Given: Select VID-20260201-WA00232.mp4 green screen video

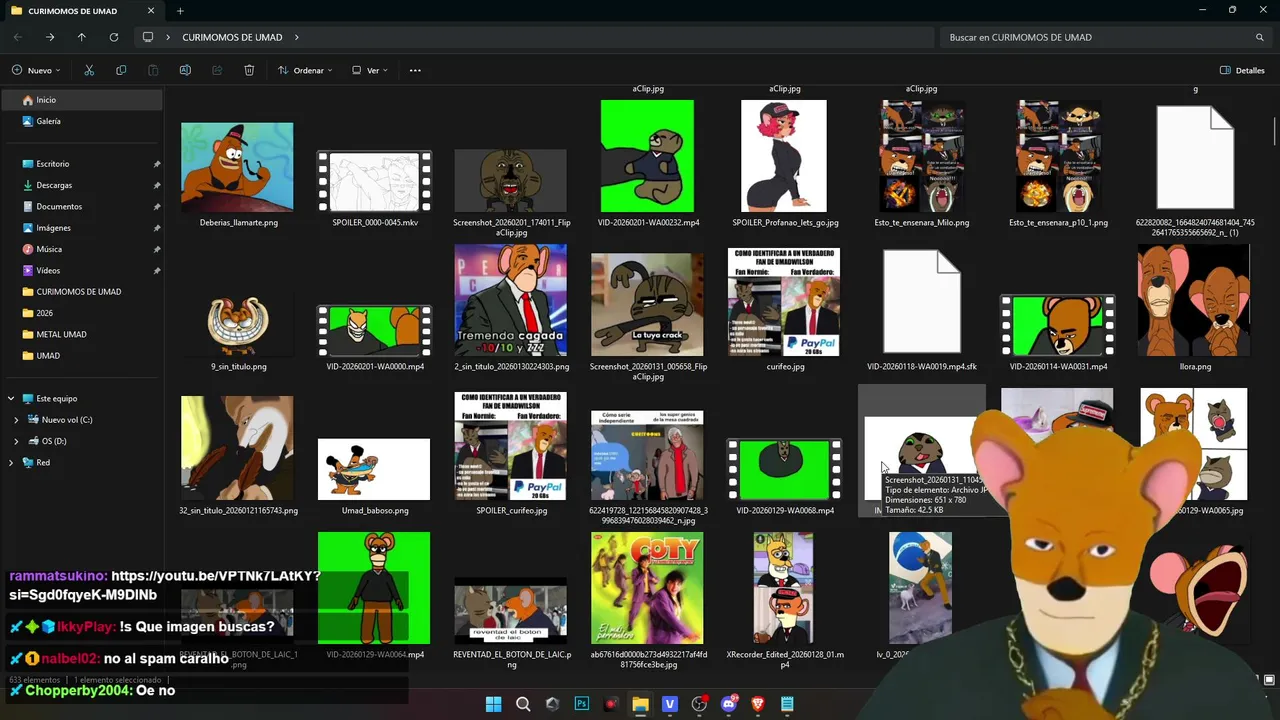Looking at the screenshot, I should 647,156.
